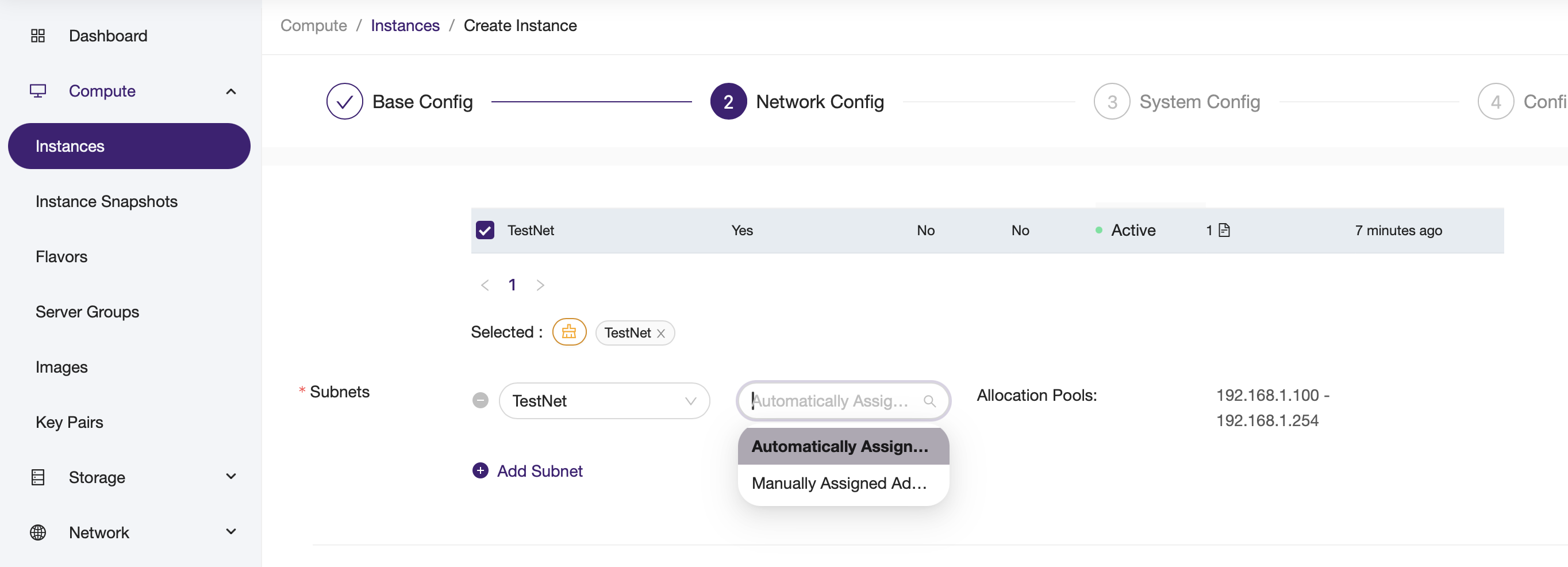Open the TestNet subnet dropdown
This screenshot has width=1568, height=567.
click(605, 401)
